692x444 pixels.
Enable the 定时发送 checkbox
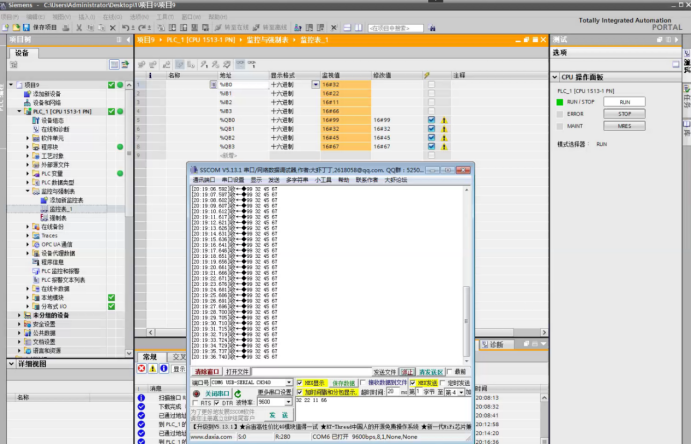click(443, 383)
